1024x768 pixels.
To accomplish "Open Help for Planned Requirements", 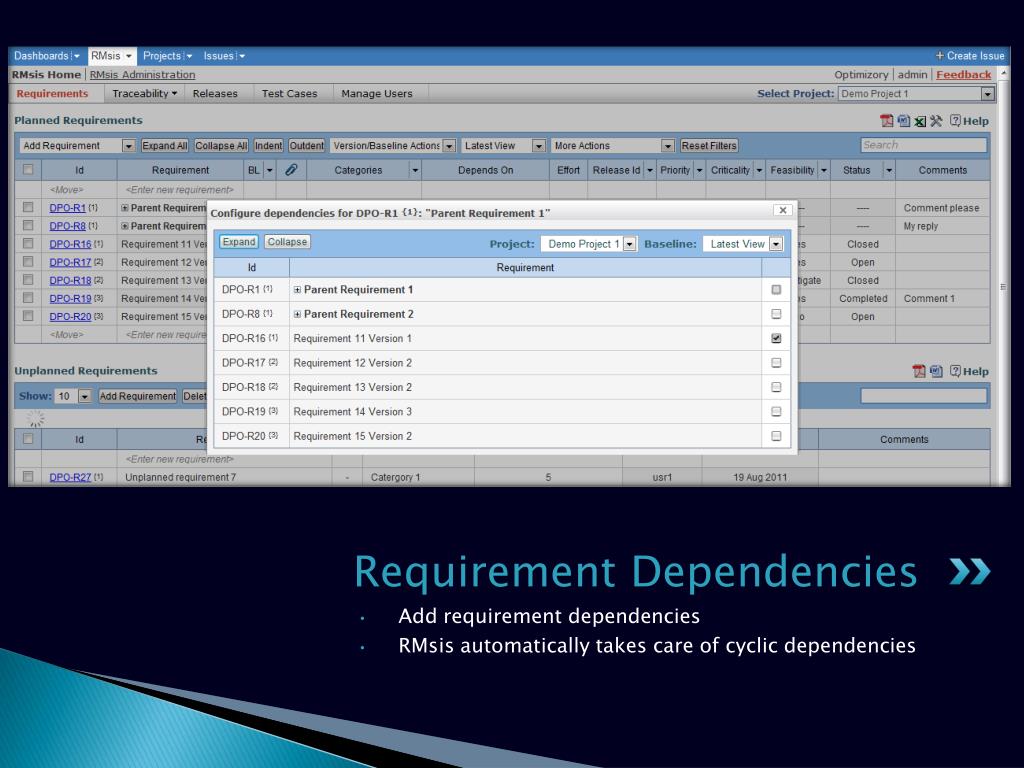I will pos(969,121).
